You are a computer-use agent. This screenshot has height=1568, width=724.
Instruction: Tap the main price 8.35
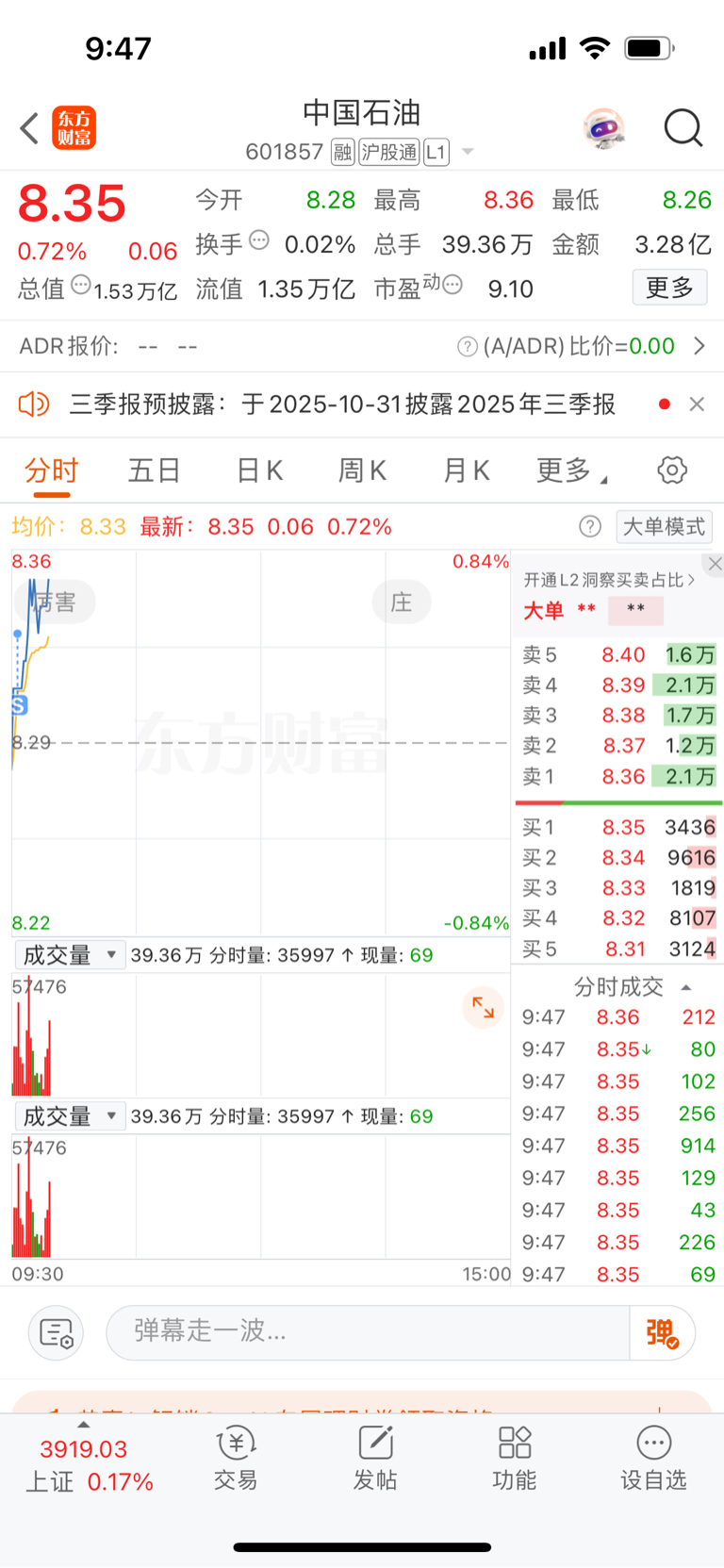(72, 203)
